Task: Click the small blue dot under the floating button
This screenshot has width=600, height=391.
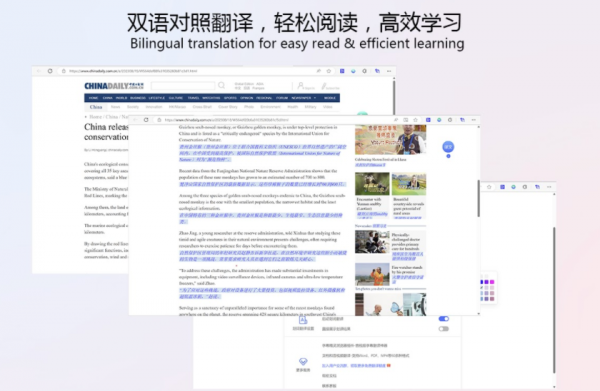Action: pos(448,156)
